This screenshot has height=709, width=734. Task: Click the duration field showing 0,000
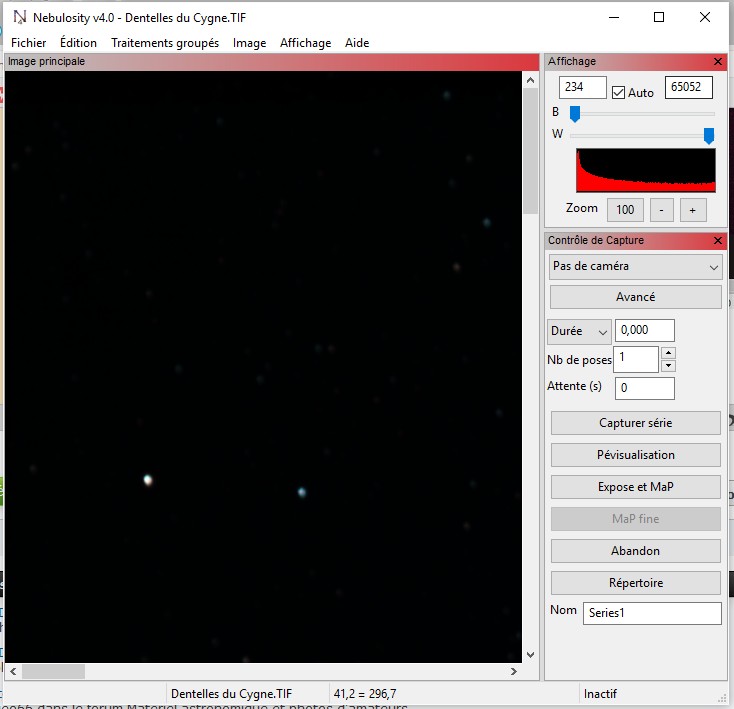[x=645, y=330]
